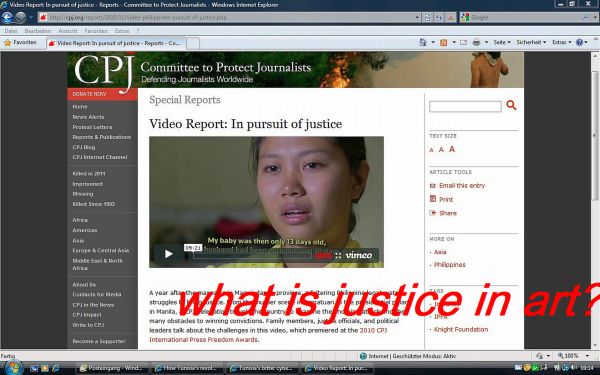Expand the Sicherheit dropdown menu
600x375 pixels.
tap(531, 42)
